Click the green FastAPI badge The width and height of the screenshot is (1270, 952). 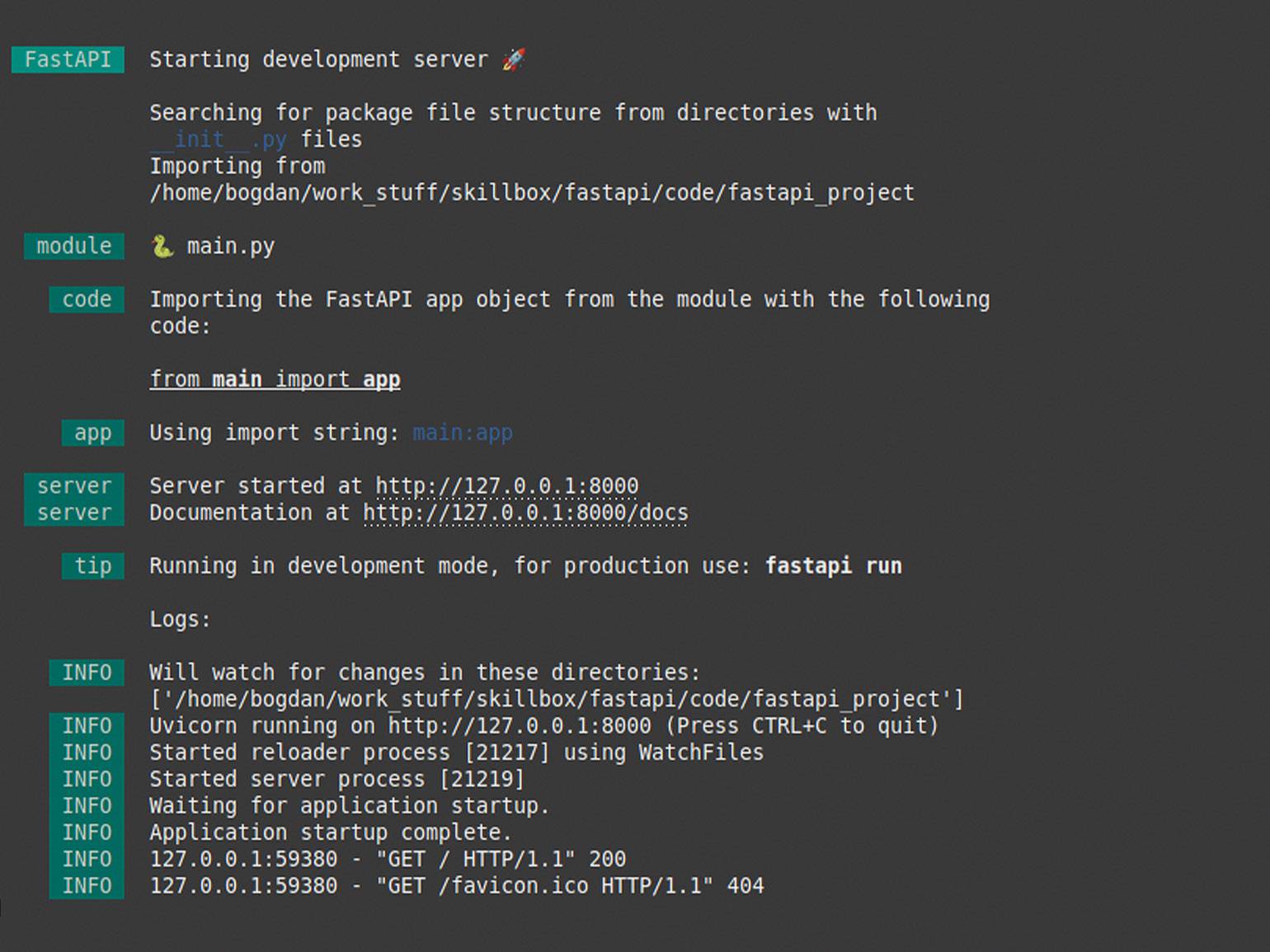pyautogui.click(x=68, y=59)
